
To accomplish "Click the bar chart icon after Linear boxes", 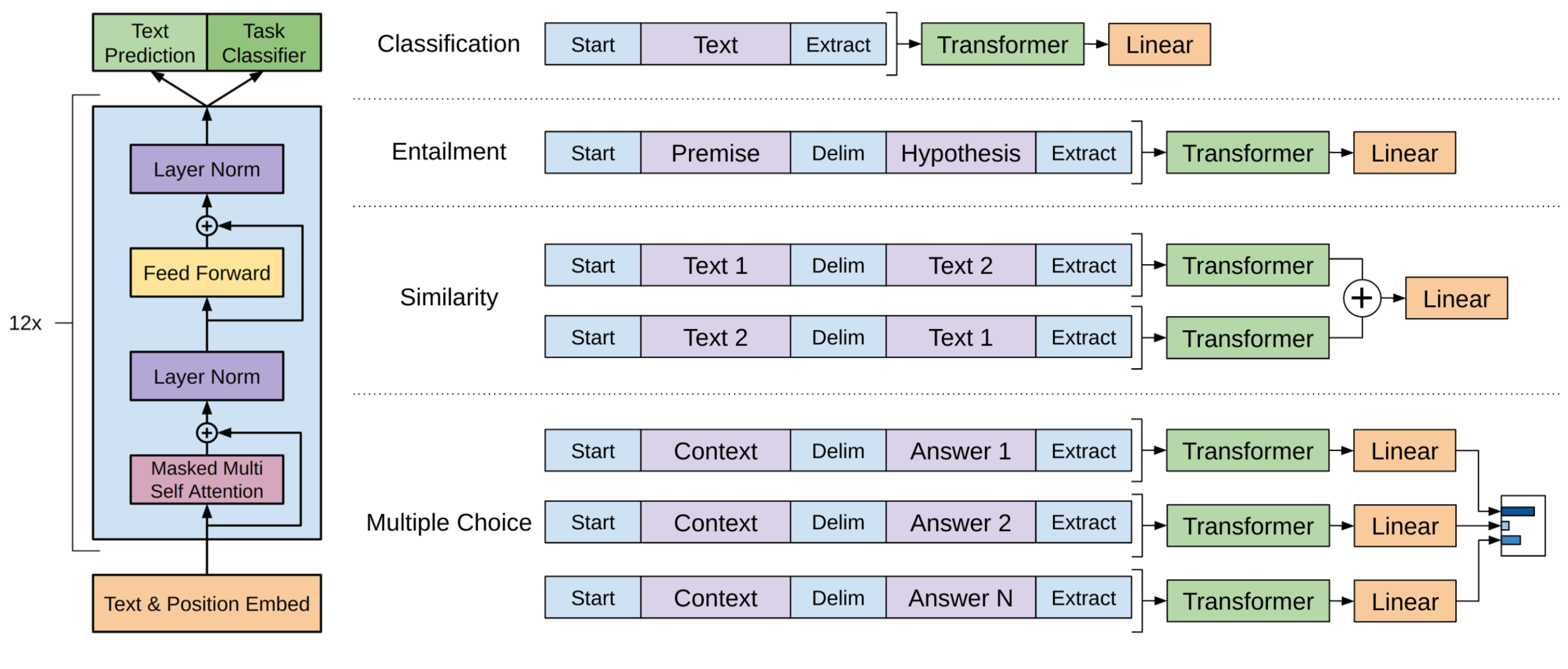I will click(1522, 526).
